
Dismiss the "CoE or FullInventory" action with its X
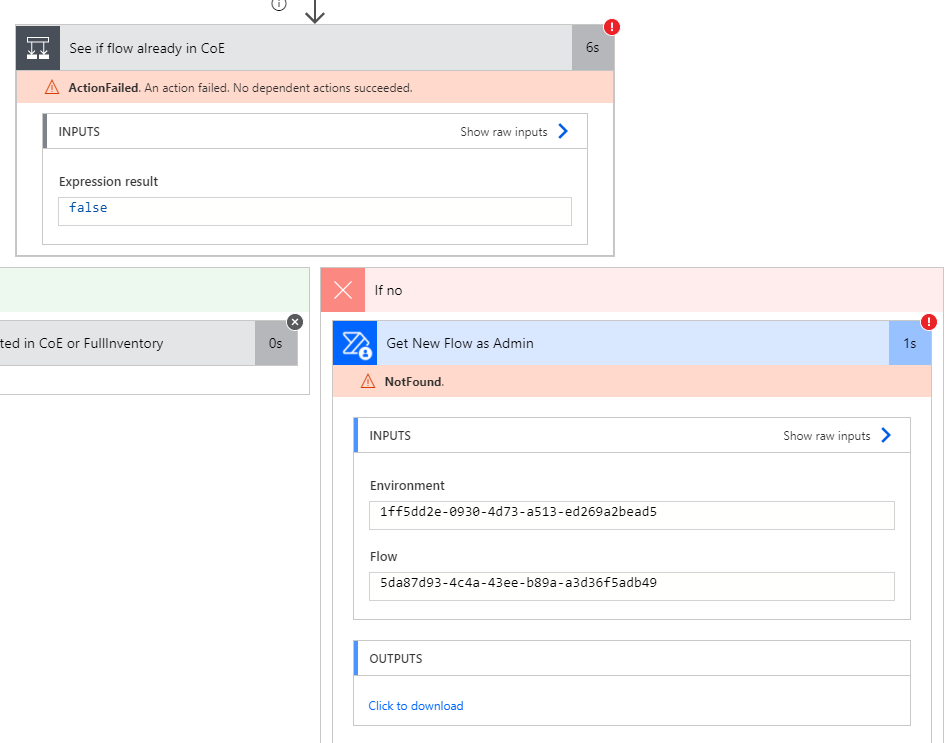coord(294,322)
